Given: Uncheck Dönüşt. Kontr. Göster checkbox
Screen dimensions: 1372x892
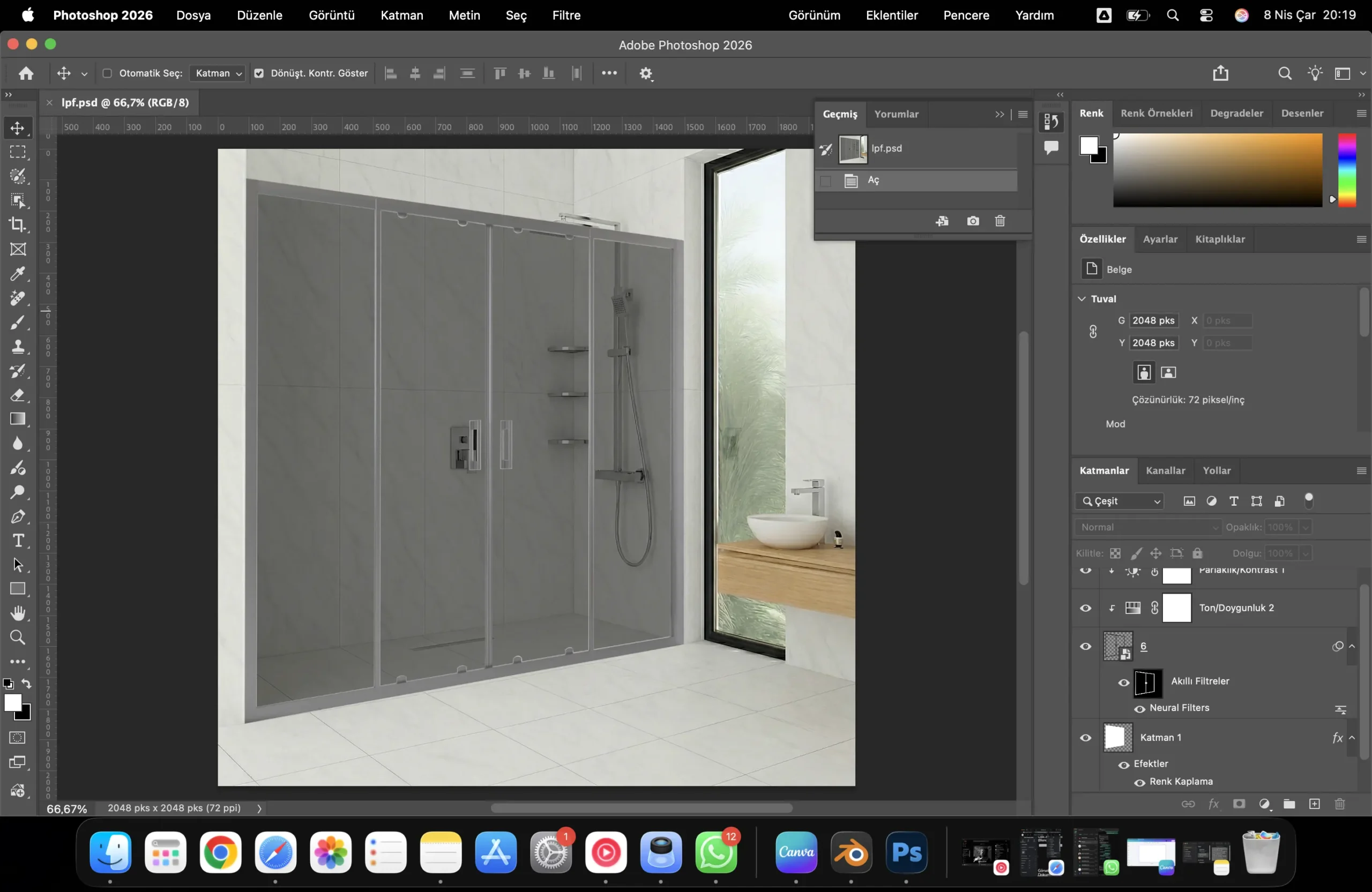Looking at the screenshot, I should coord(259,73).
